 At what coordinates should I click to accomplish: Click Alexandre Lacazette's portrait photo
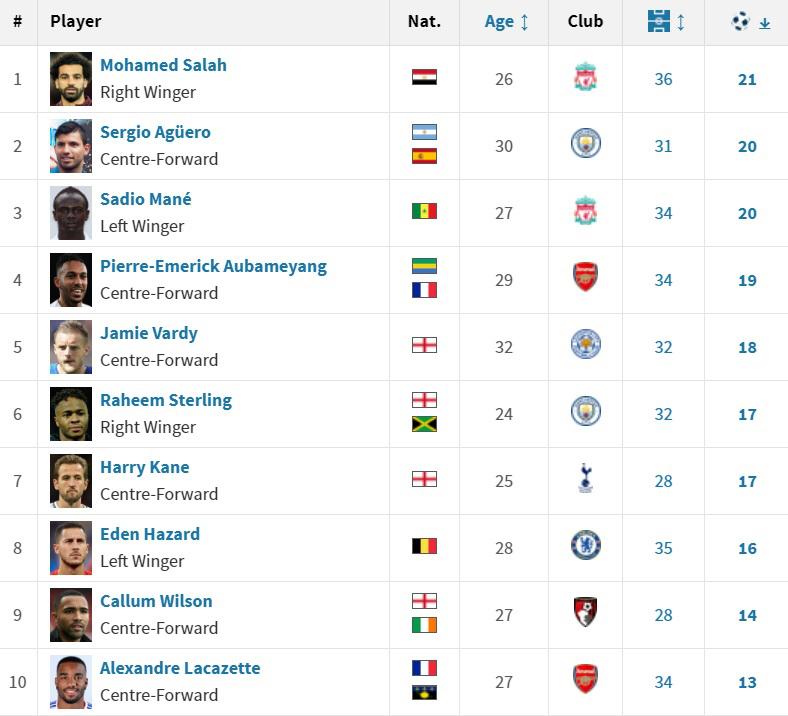tap(71, 682)
